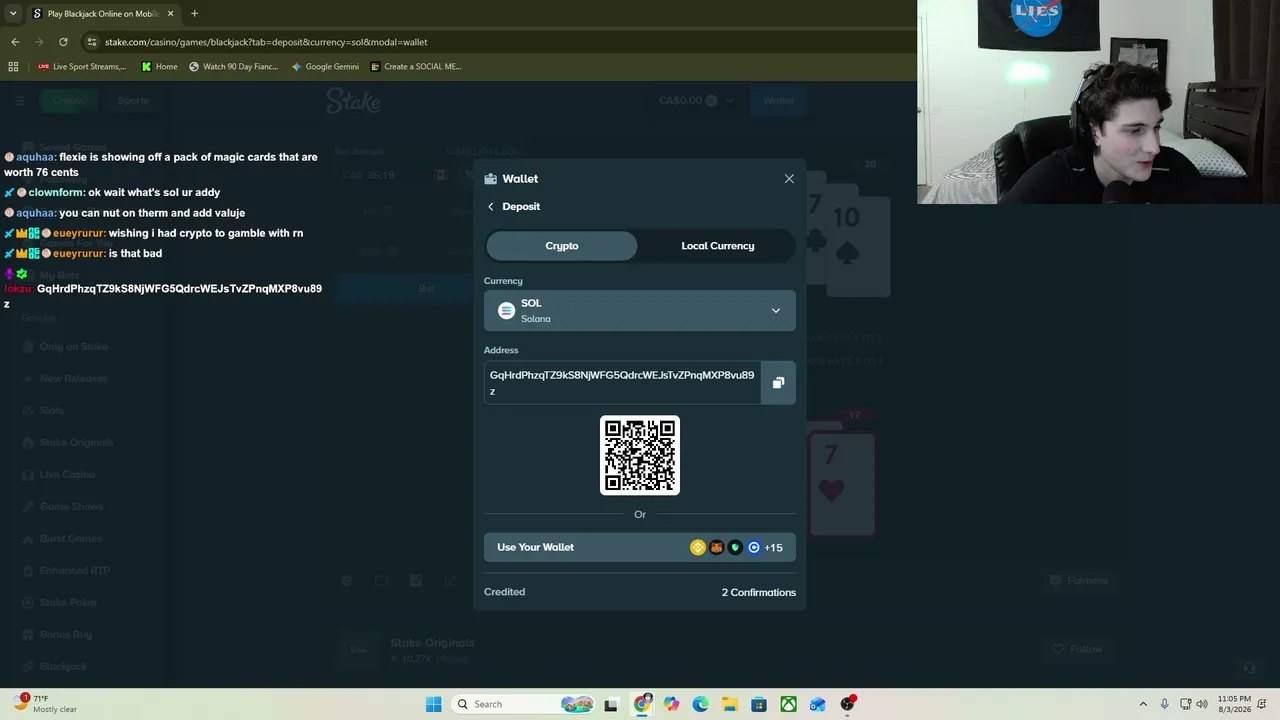The width and height of the screenshot is (1280, 720).
Task: Launch Copilot from the taskbar
Action: tap(671, 704)
